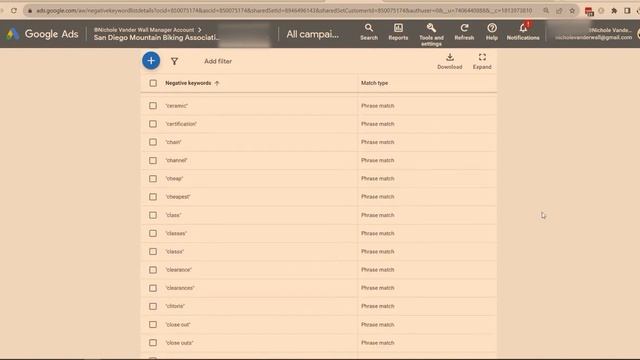Screen dimensions: 640x360
Task: Check the 'close outs' keyword row
Action: coord(153,343)
